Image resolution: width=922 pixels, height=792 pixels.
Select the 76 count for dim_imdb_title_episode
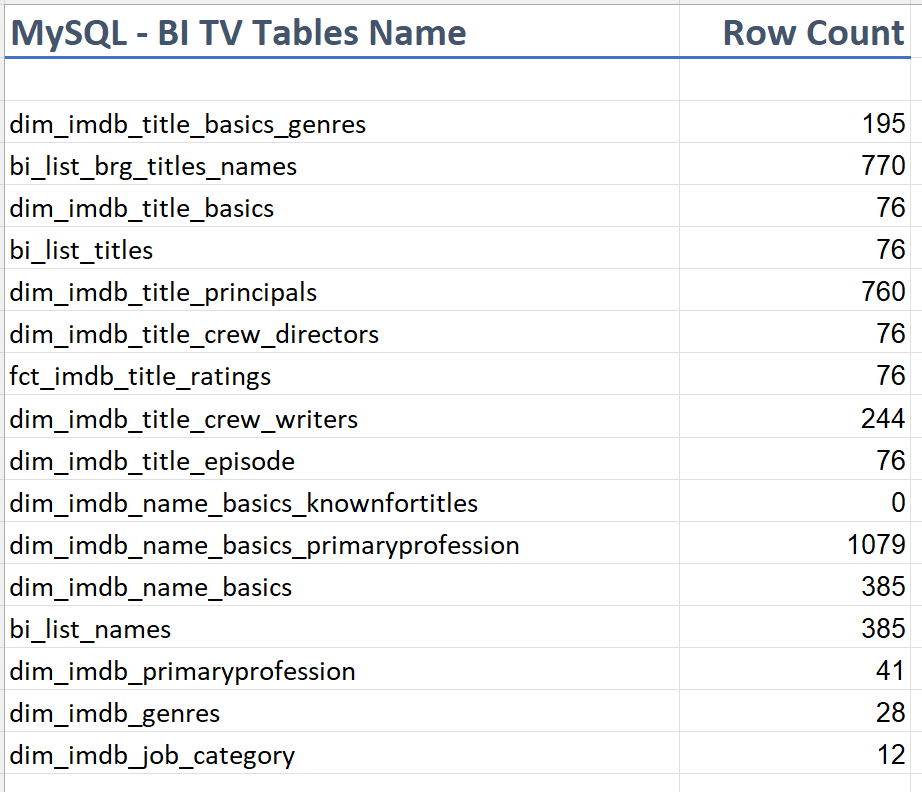(x=795, y=459)
